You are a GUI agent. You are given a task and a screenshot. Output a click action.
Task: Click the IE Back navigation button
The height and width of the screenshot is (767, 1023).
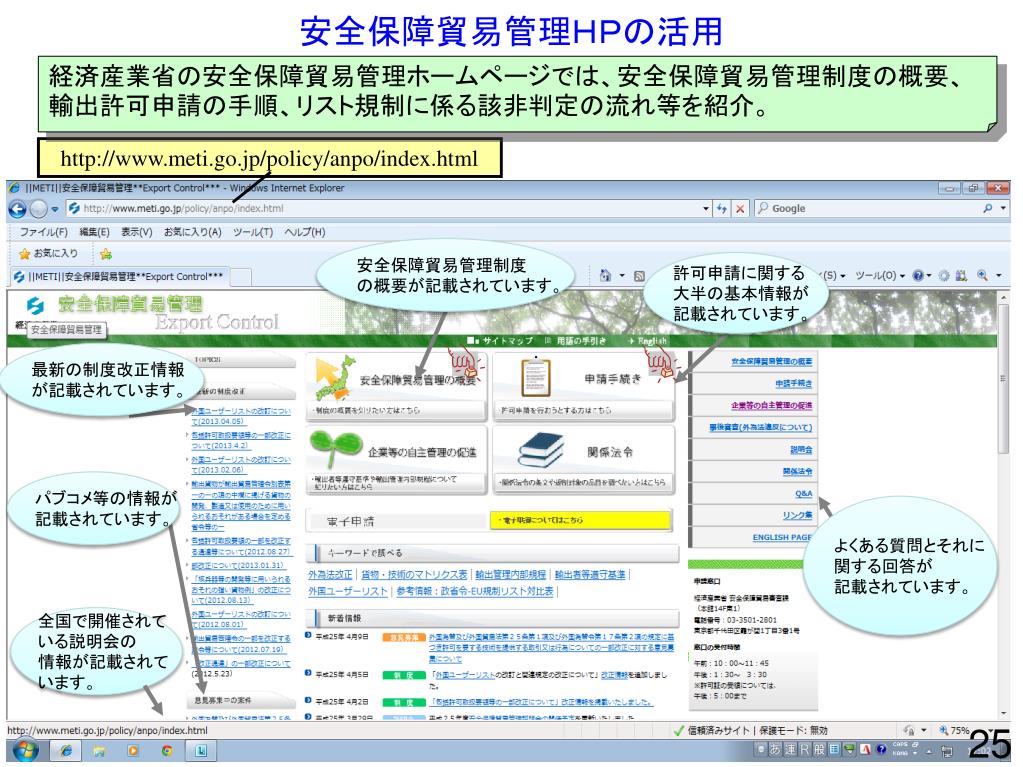[18, 209]
